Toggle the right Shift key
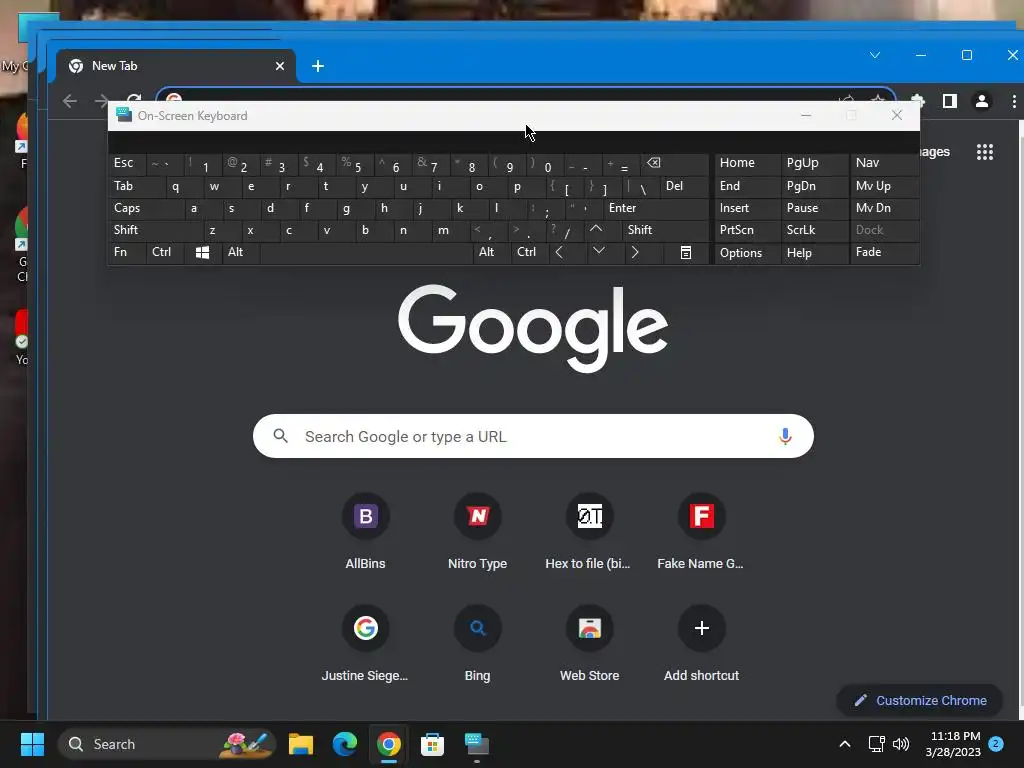Screen dimensions: 1024x768 [x=666, y=230]
